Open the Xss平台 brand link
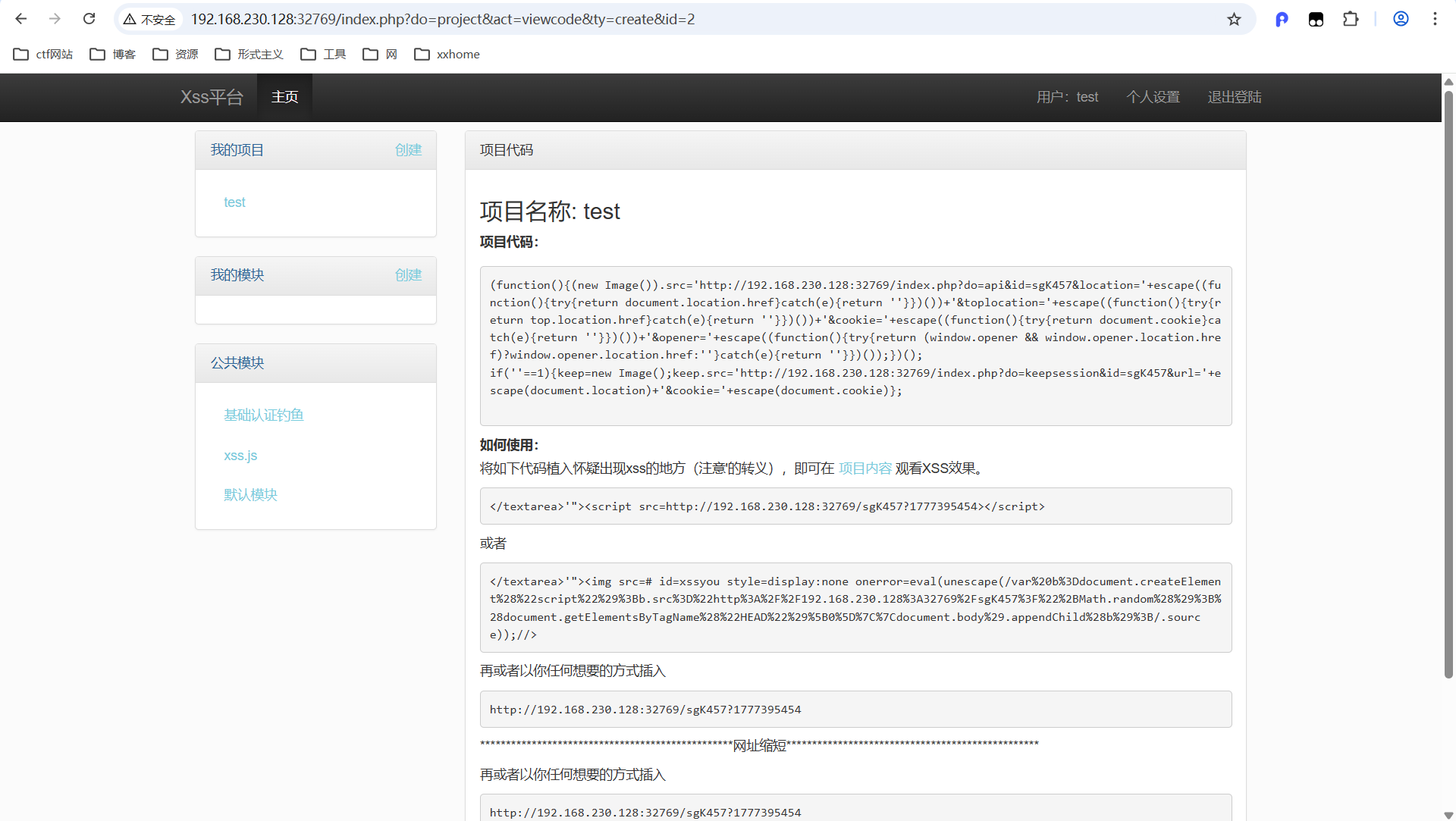Image resolution: width=1456 pixels, height=821 pixels. (212, 97)
